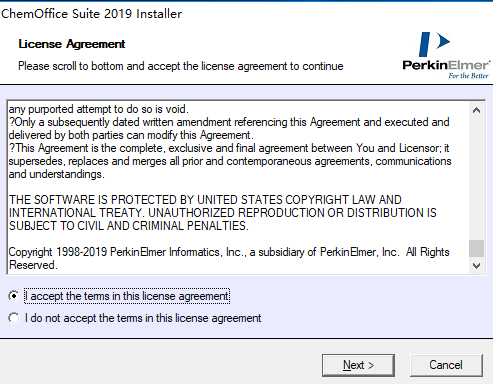Click the "any purported attempt" first text line

click(99, 109)
